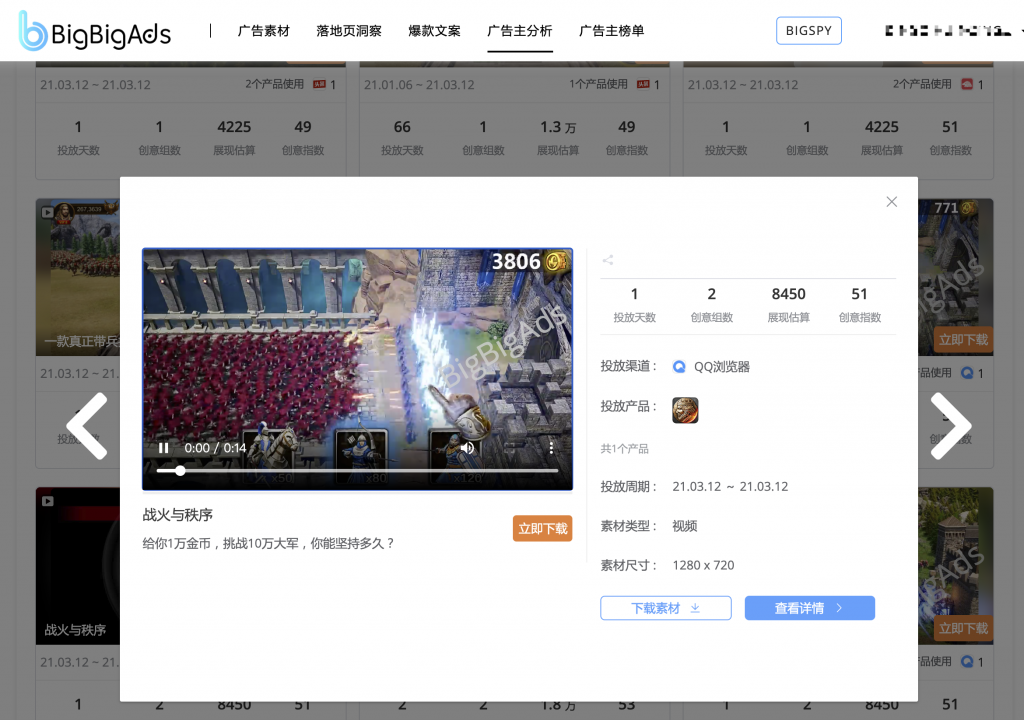Click the BigBigAds logo
Viewport: 1024px width, 720px height.
[95, 31]
